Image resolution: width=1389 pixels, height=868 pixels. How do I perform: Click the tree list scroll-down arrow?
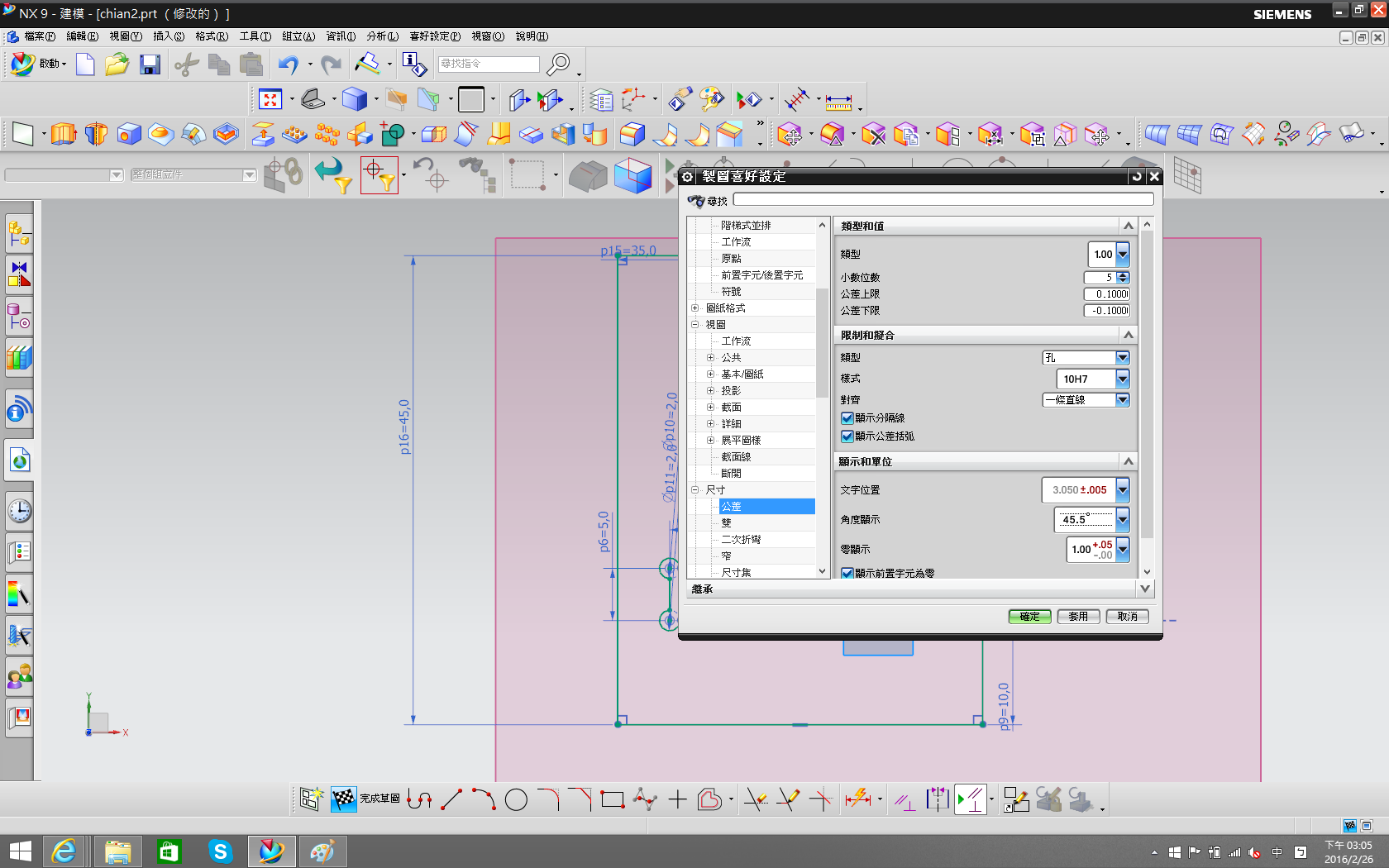tap(822, 571)
